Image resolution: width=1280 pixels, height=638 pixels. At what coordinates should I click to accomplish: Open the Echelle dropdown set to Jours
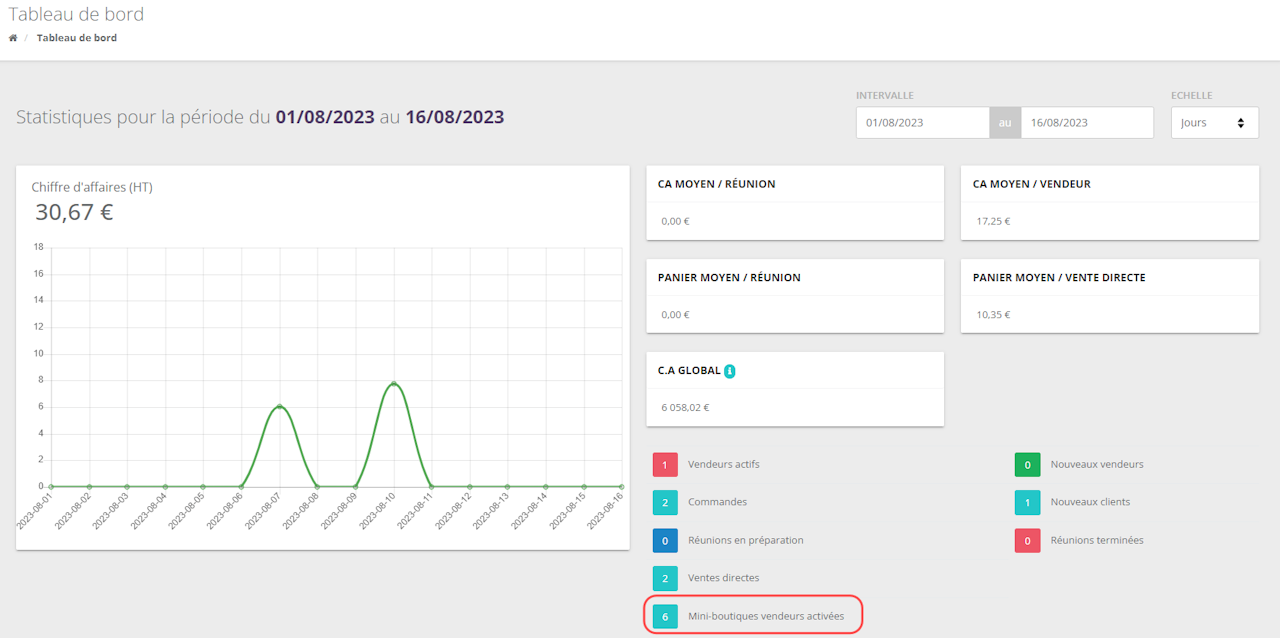coord(1214,123)
